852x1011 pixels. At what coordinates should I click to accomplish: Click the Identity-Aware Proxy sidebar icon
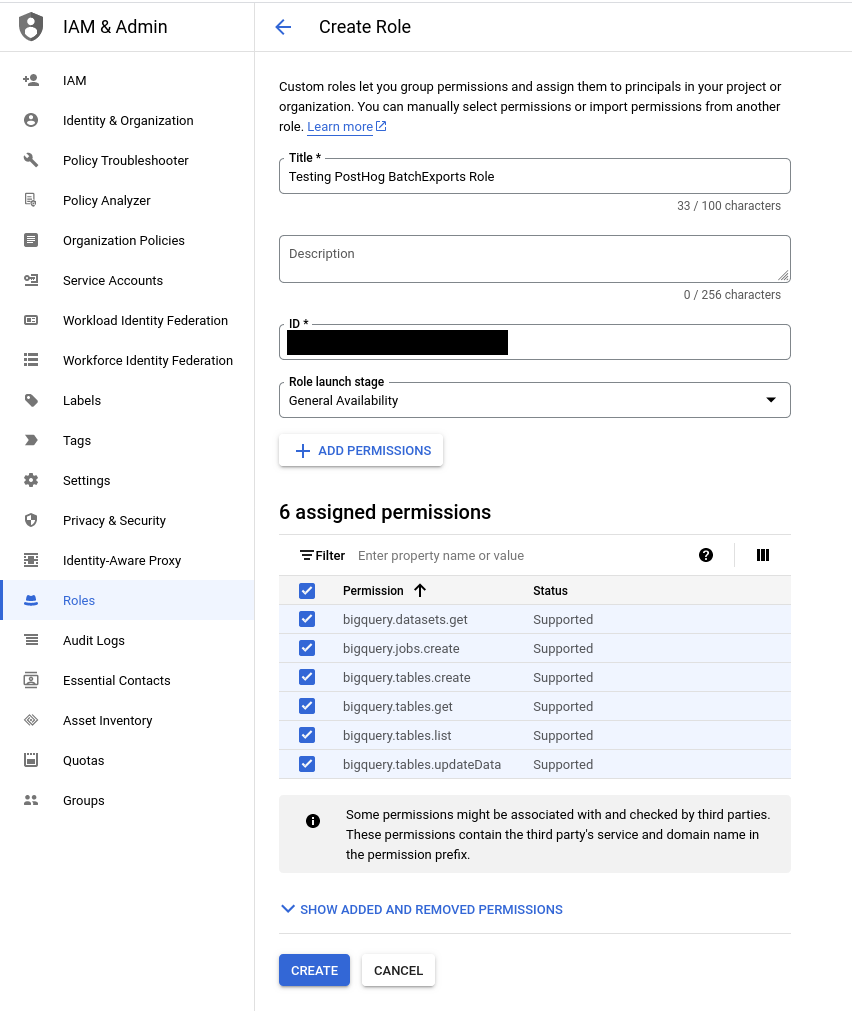30,560
